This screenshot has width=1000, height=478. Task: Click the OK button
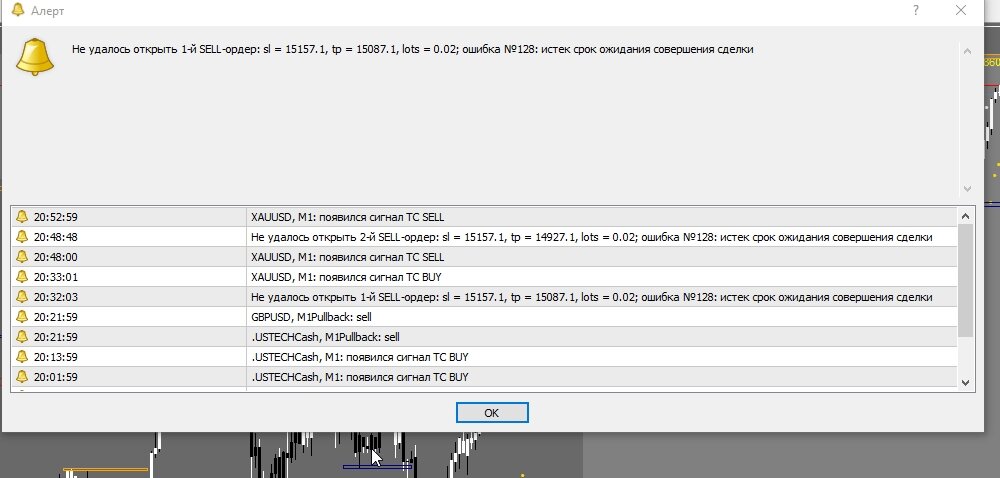pos(492,412)
